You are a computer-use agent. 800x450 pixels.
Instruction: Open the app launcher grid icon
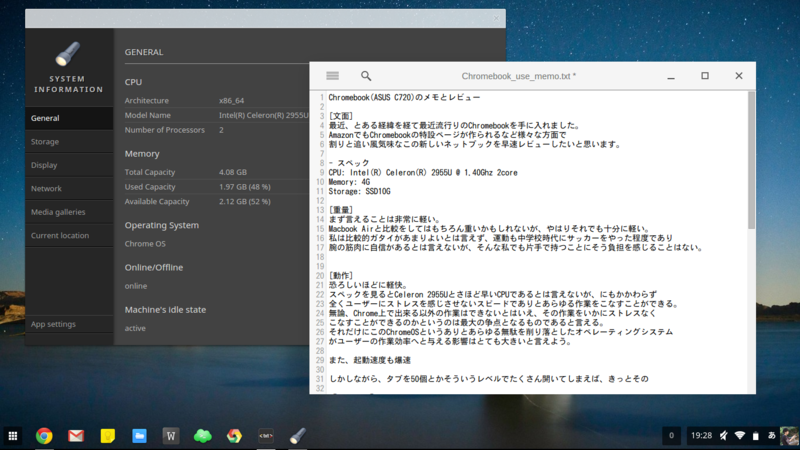(x=13, y=436)
